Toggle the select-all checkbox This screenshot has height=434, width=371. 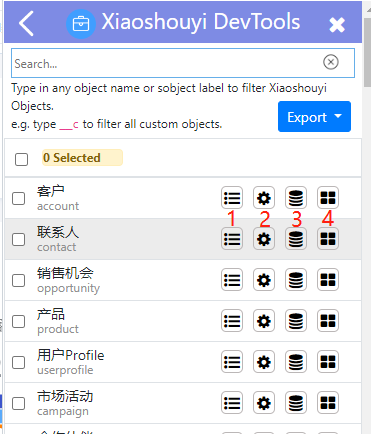pos(21,159)
